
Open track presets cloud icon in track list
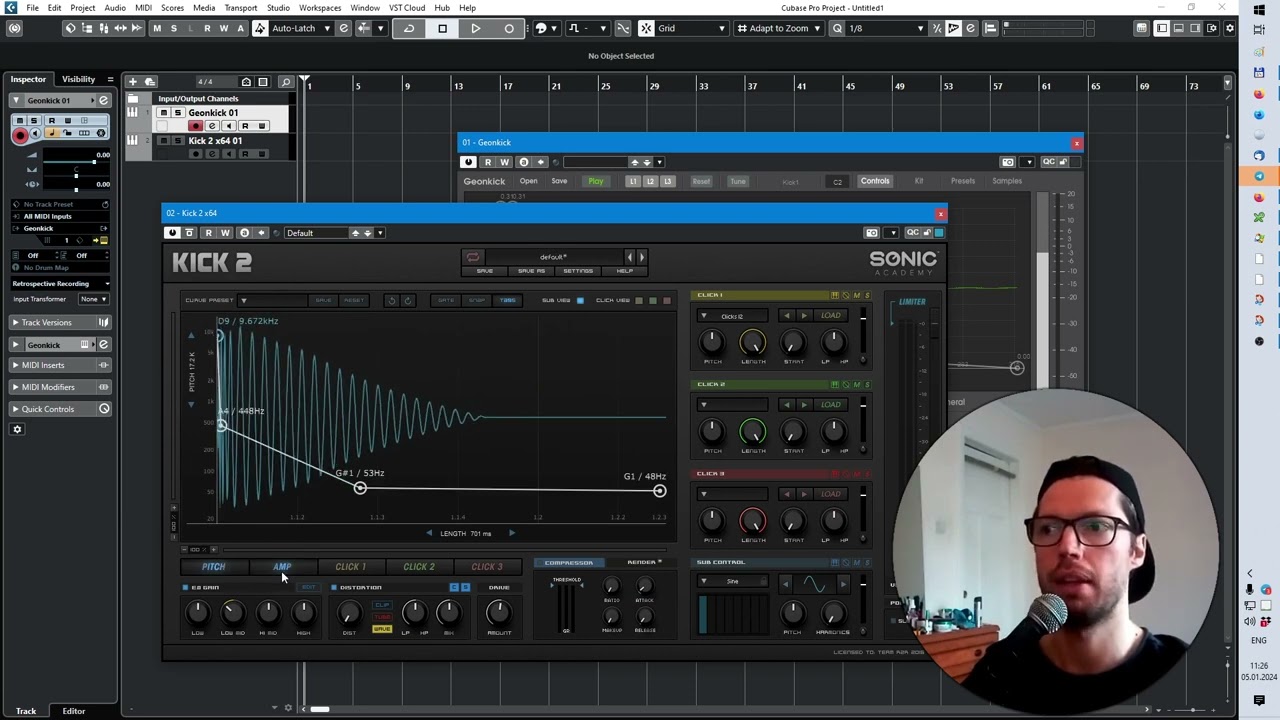click(150, 81)
